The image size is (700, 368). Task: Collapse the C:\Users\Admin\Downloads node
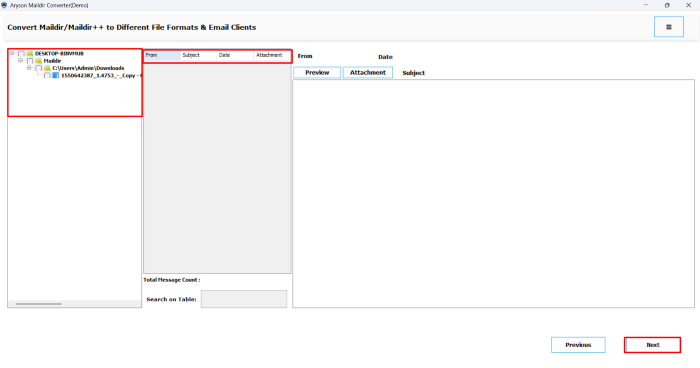coord(29,68)
